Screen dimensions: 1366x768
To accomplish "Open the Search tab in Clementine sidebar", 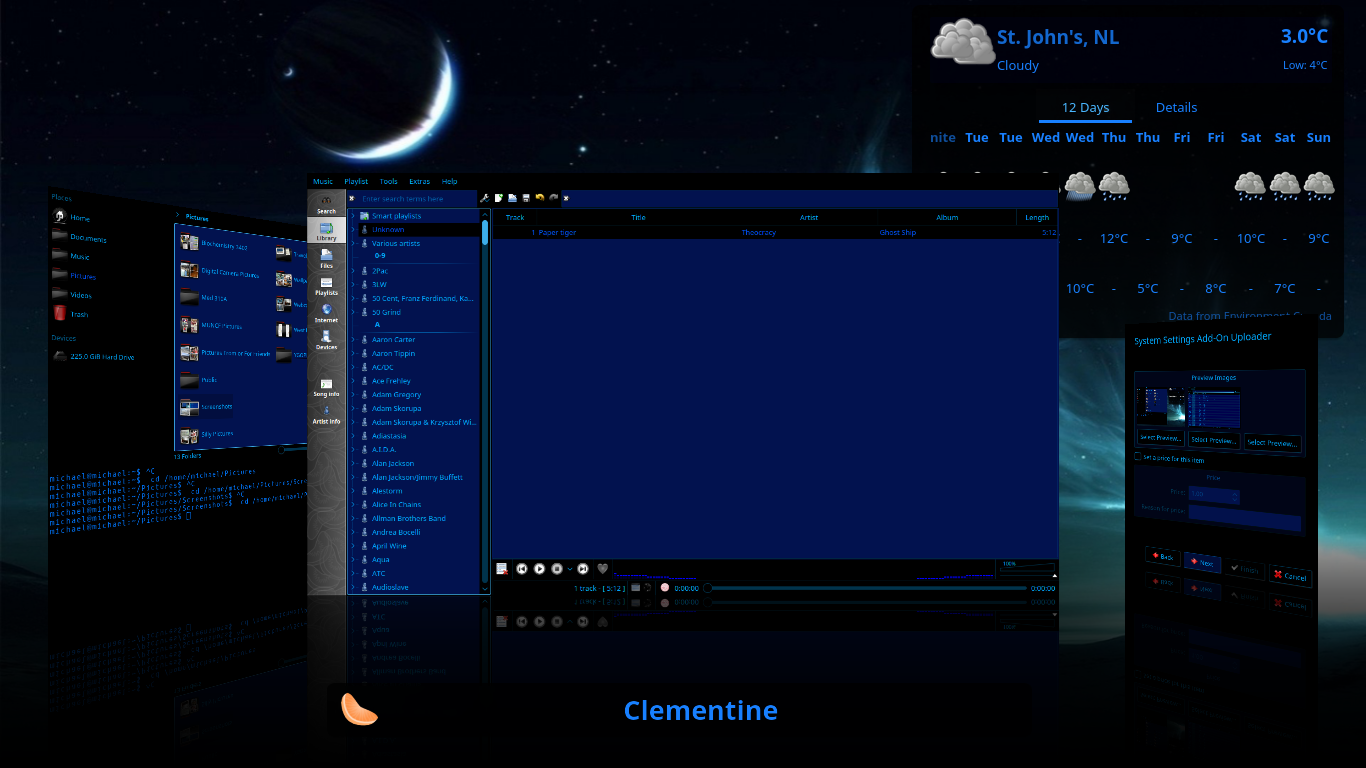I will [x=326, y=204].
